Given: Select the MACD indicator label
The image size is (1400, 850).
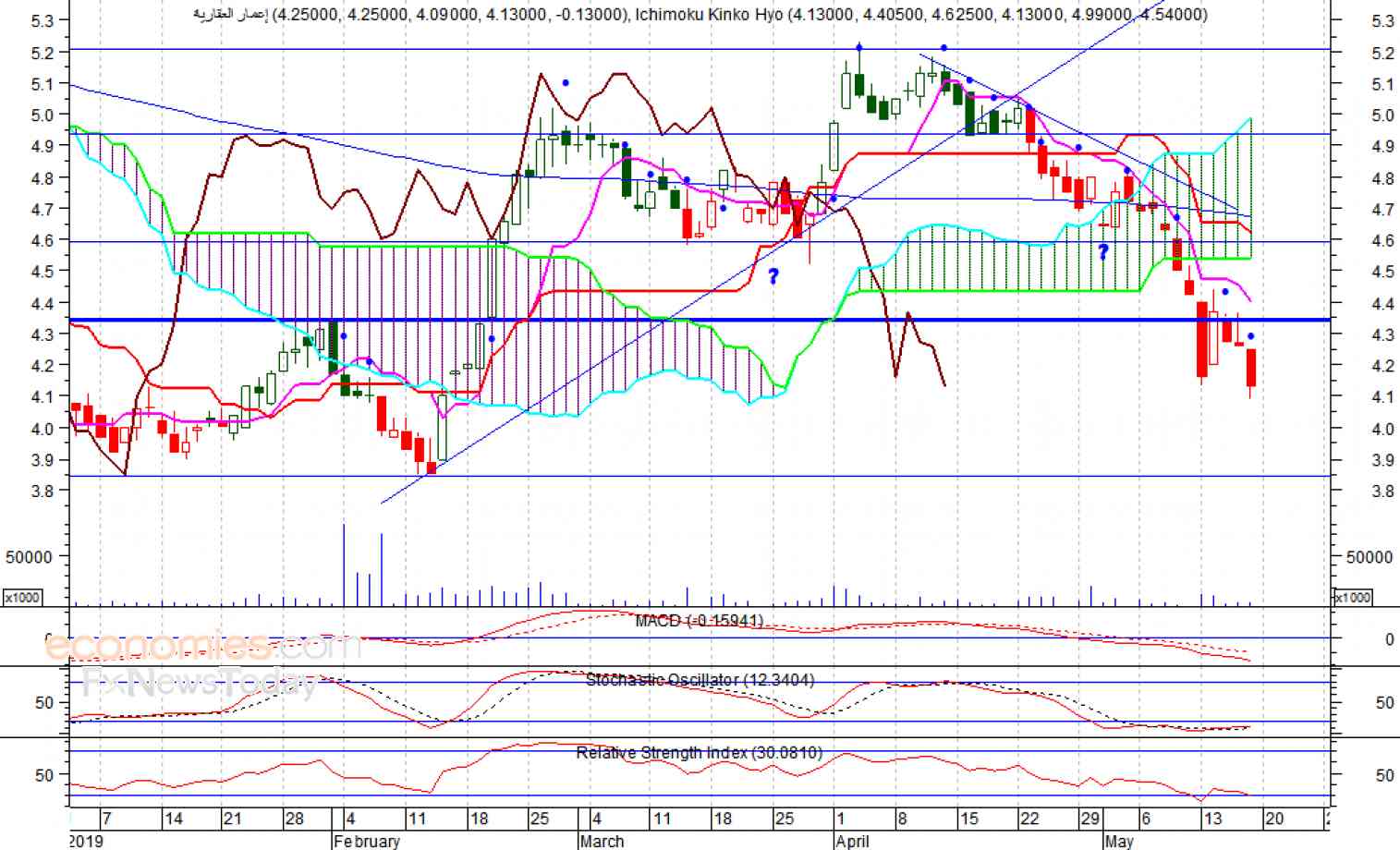Looking at the screenshot, I should click(700, 621).
